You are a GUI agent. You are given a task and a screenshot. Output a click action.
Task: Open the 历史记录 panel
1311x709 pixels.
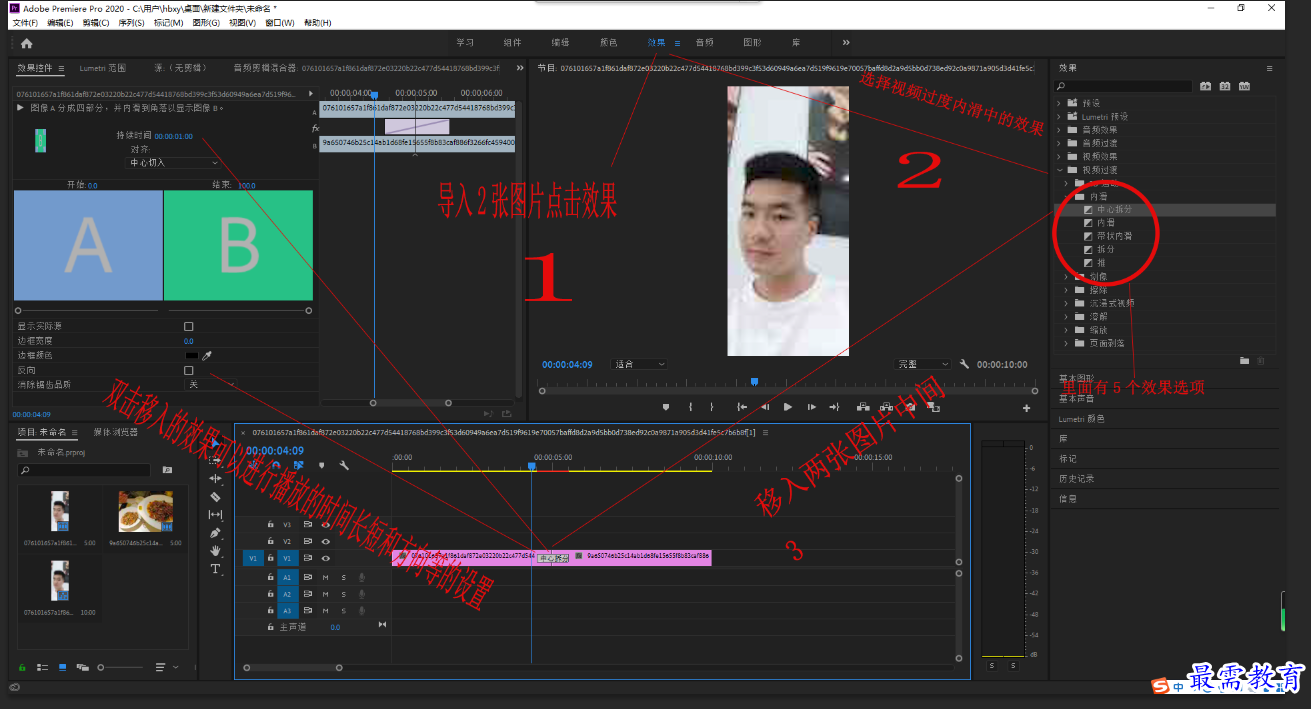(x=1075, y=478)
